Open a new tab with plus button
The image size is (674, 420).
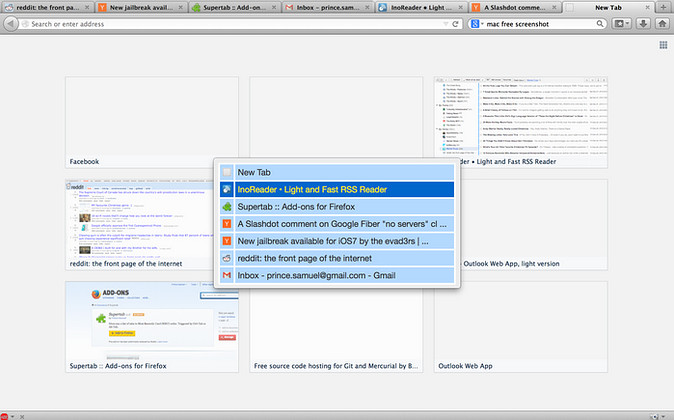point(663,7)
